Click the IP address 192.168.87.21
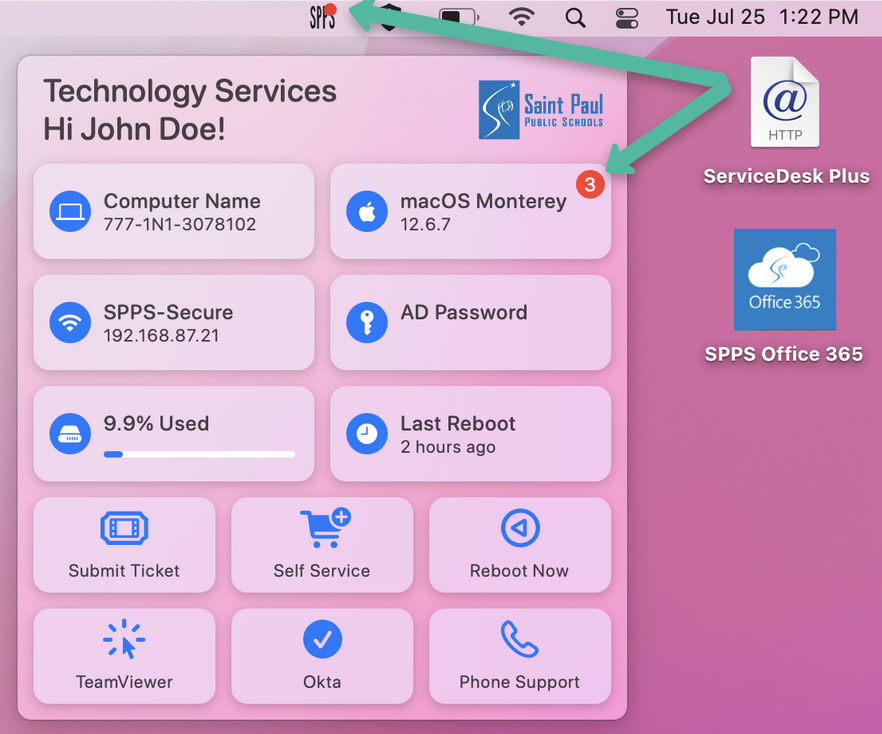 tap(161, 336)
